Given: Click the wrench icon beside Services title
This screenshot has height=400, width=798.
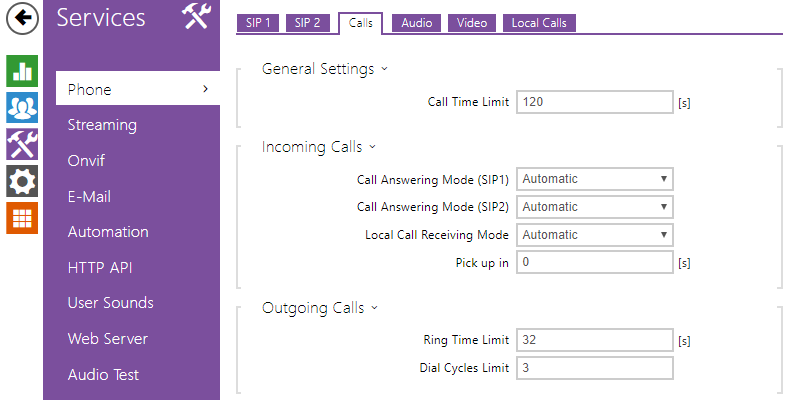Looking at the screenshot, I should click(x=195, y=17).
